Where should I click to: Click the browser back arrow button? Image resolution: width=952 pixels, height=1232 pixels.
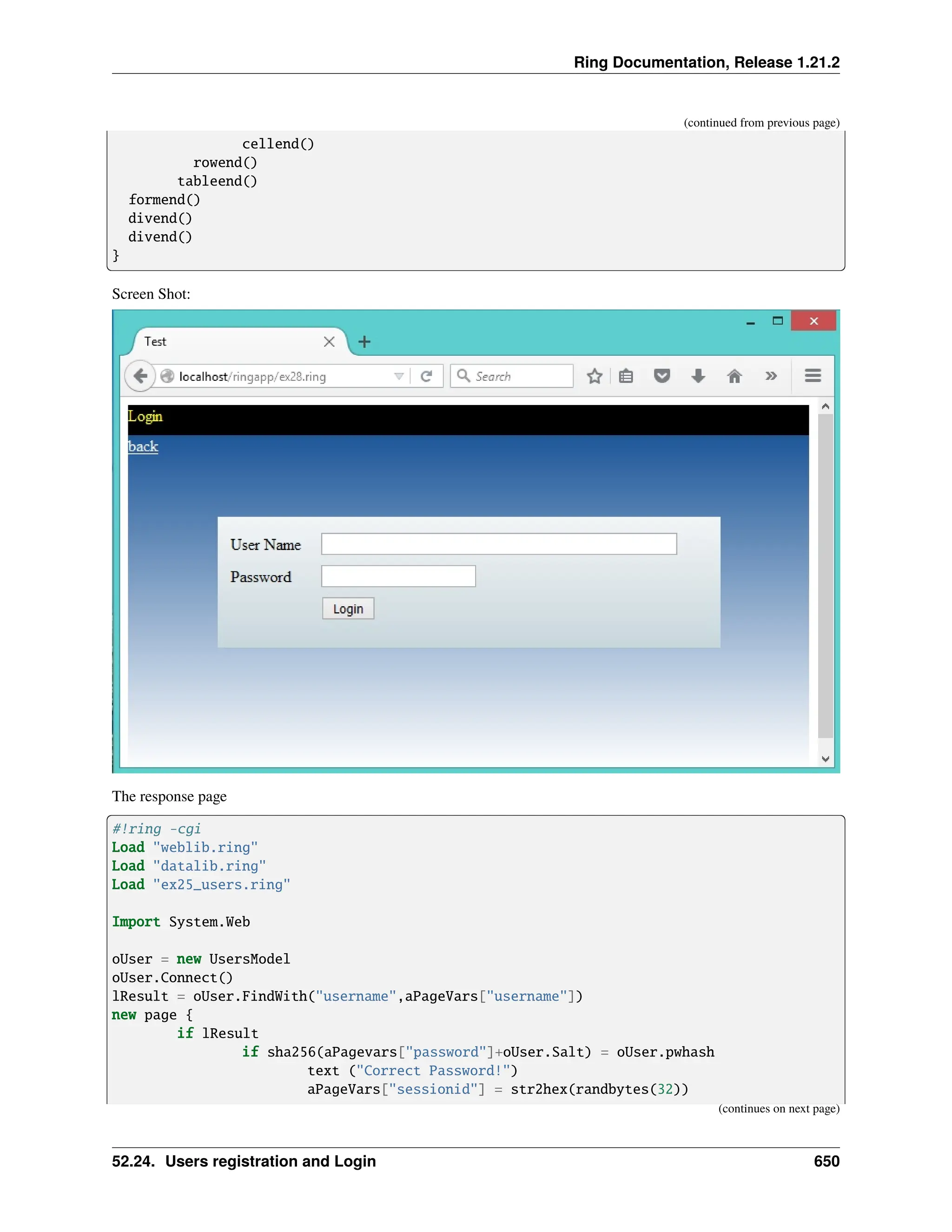[140, 376]
